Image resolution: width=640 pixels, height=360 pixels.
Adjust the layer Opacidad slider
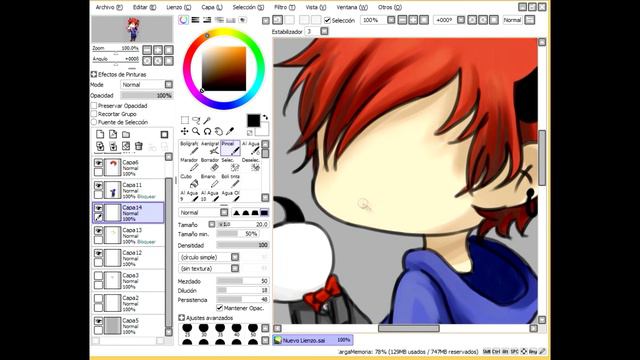click(x=147, y=96)
